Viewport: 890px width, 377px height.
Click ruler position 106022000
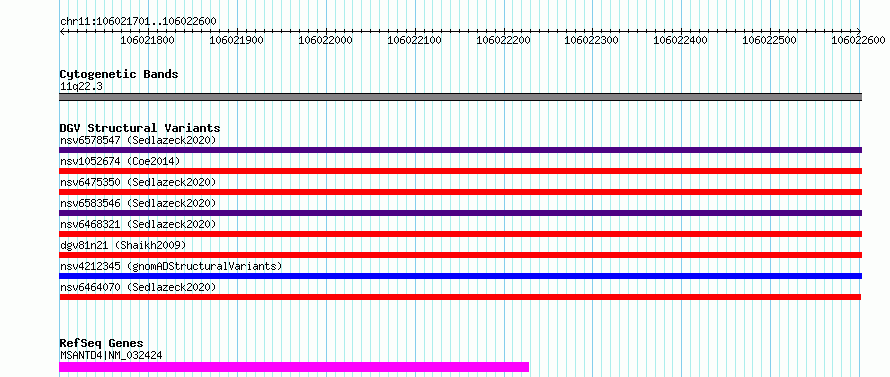point(326,40)
